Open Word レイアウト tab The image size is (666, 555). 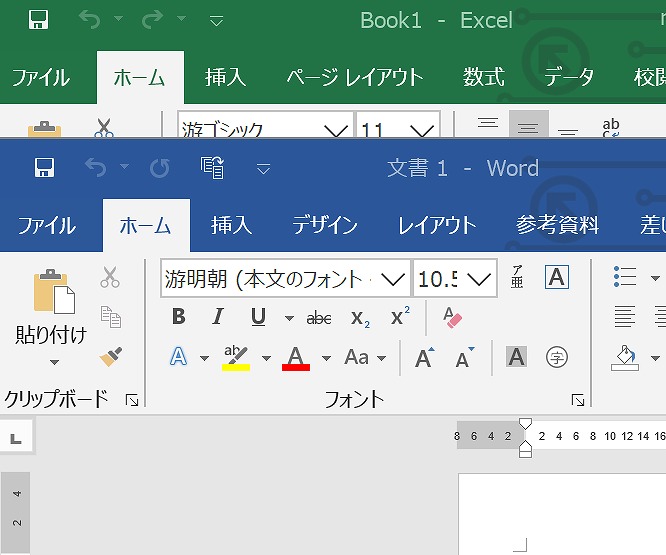(437, 225)
